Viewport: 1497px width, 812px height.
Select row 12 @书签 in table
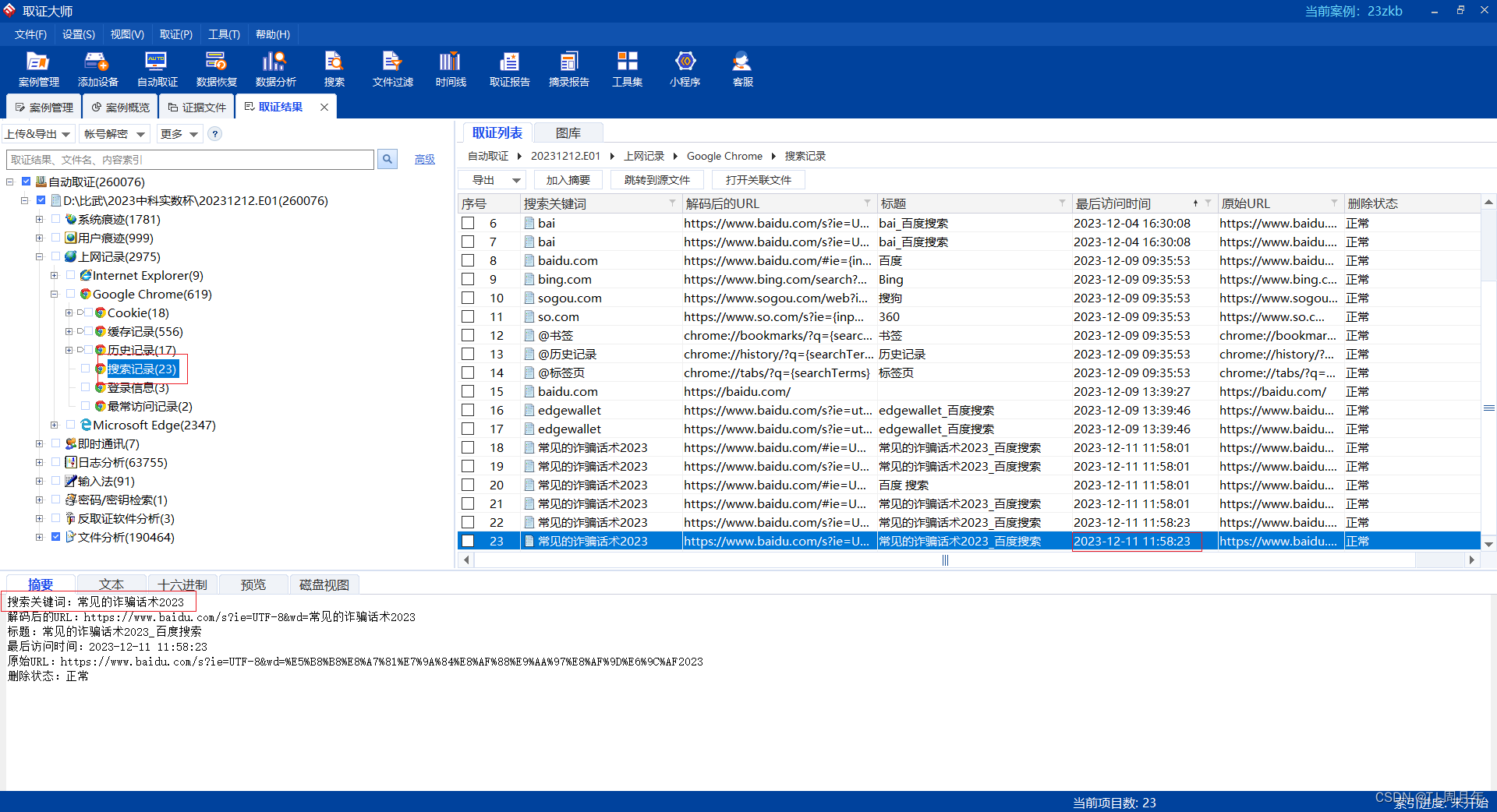[968, 335]
